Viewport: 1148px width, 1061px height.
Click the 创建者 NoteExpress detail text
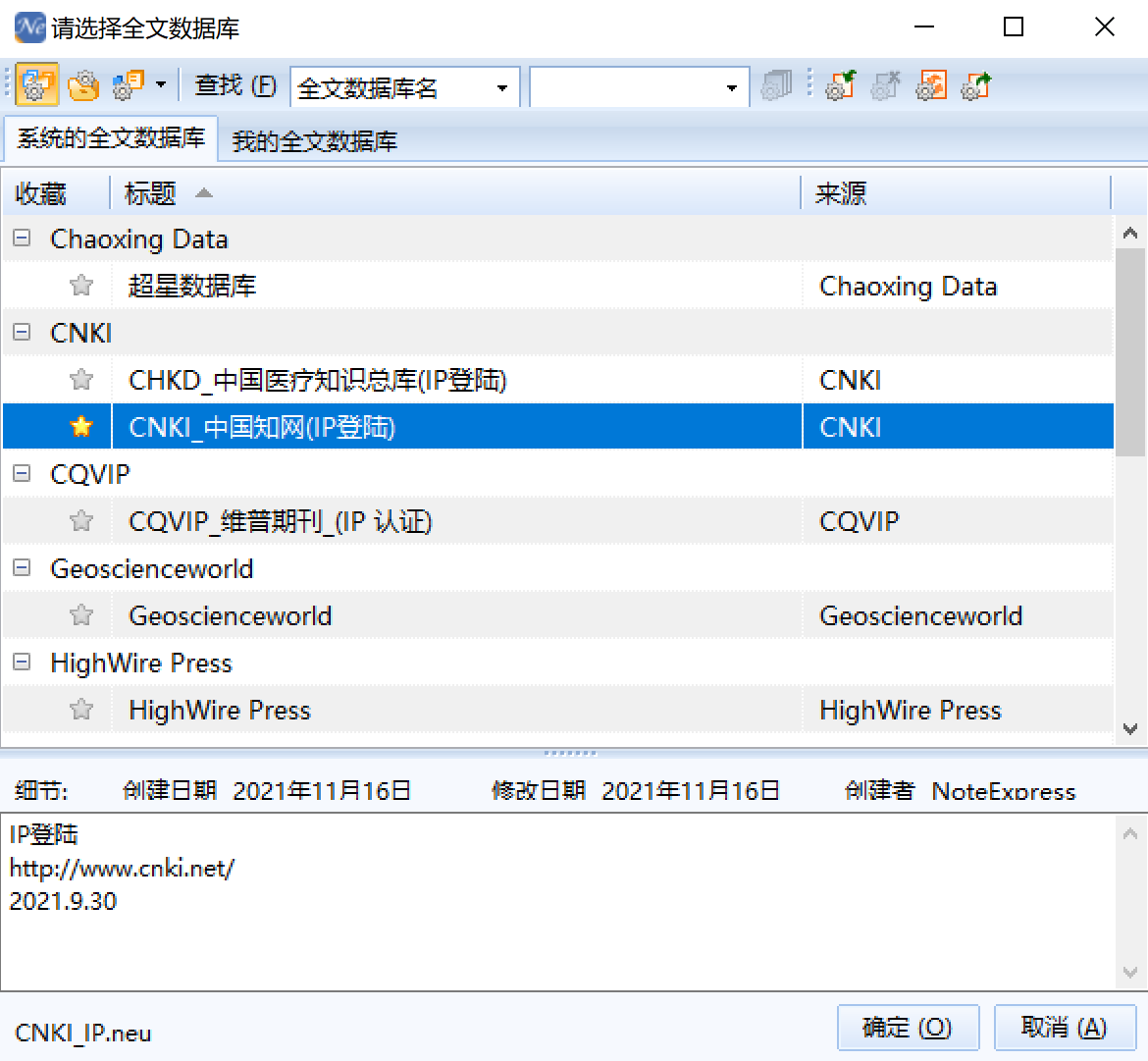coord(960,791)
